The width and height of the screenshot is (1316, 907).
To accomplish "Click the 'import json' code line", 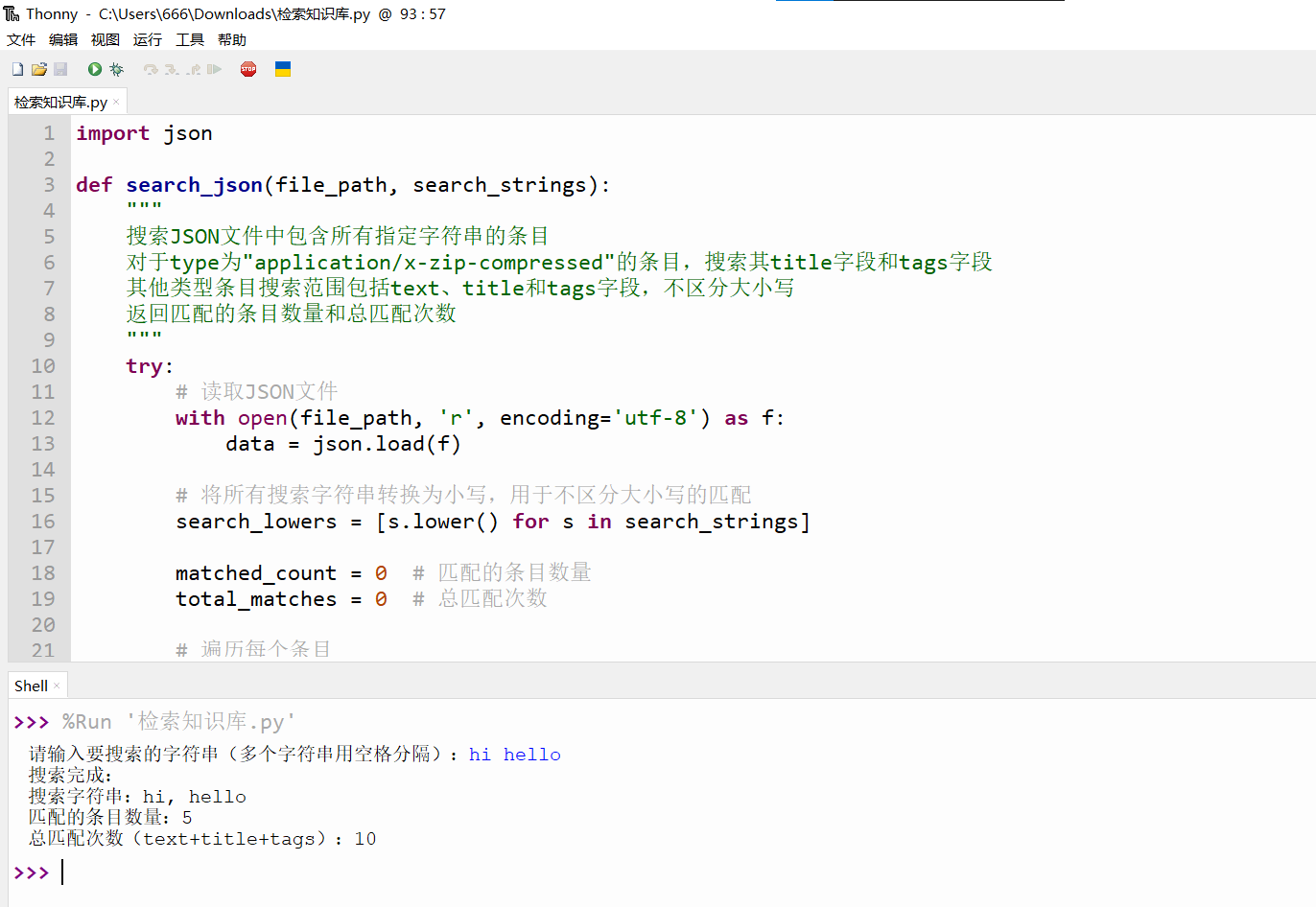I will (x=144, y=133).
